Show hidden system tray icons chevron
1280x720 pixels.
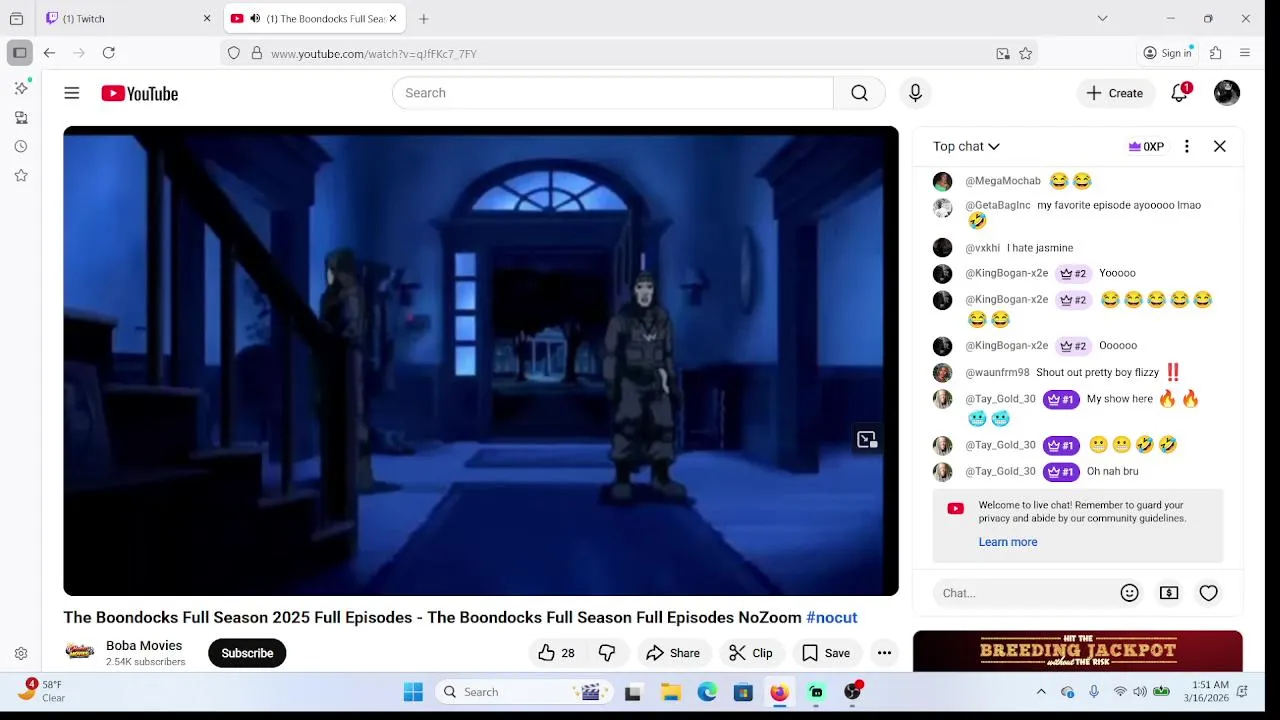[x=1041, y=692]
